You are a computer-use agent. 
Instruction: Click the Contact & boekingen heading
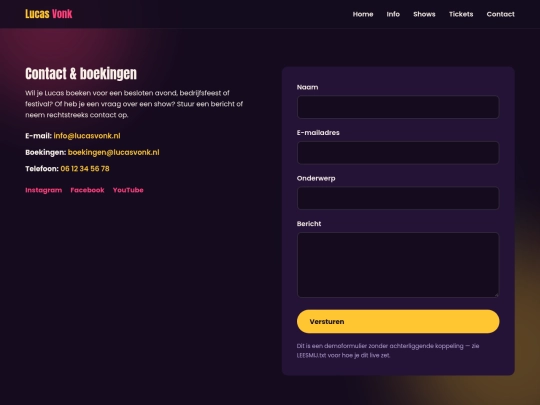[x=81, y=74]
